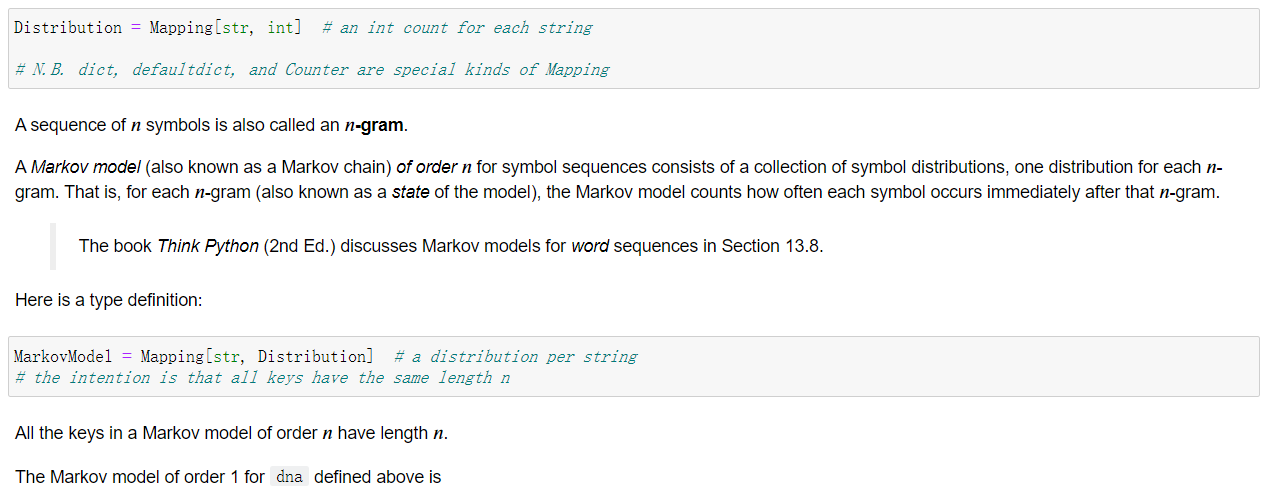Place the cursor on 'int' in Mapping[str, int]
This screenshot has height=497, width=1277.
click(x=281, y=28)
